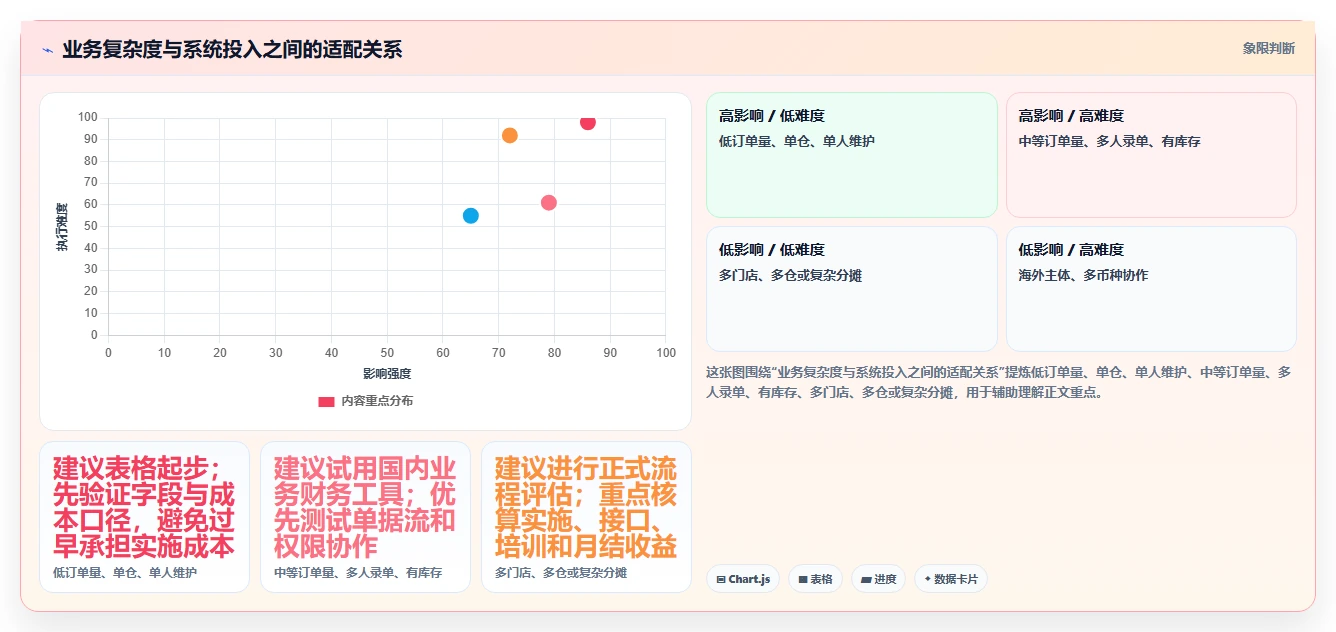Screen dimensions: 1336x632
Task: Click the 表格 tag chip
Action: 815,579
